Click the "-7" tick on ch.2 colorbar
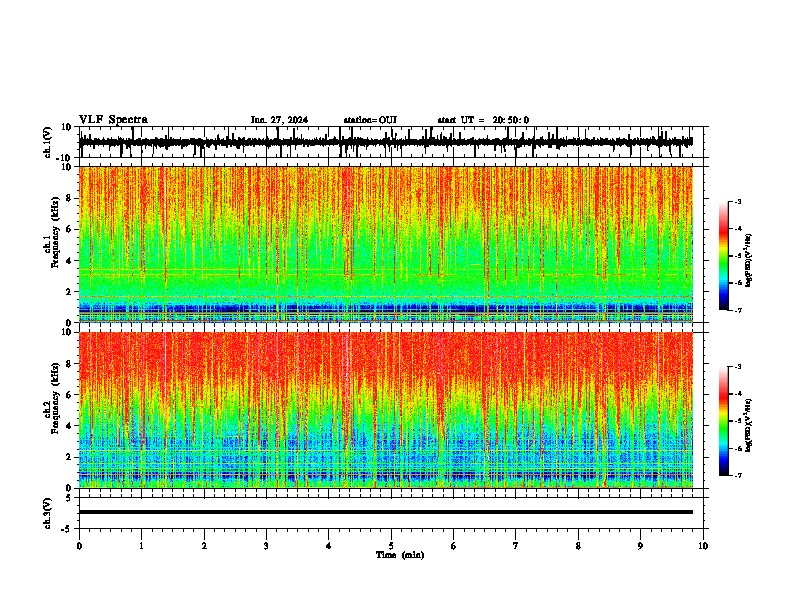Image resolution: width=792 pixels, height=612 pixels. (737, 475)
